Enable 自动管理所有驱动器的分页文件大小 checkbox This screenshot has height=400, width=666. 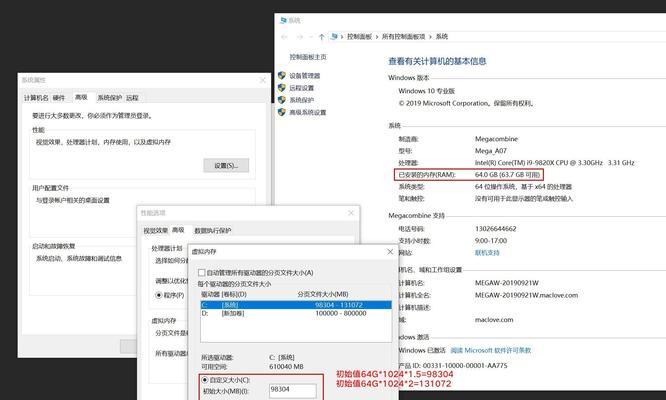click(x=202, y=273)
